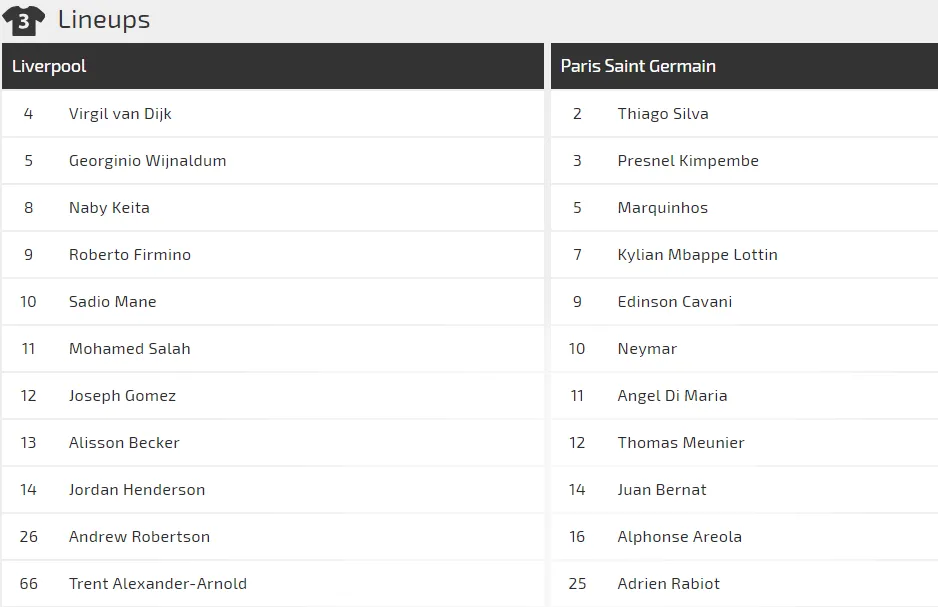Select Naby Keita from the lineup

[x=109, y=208]
